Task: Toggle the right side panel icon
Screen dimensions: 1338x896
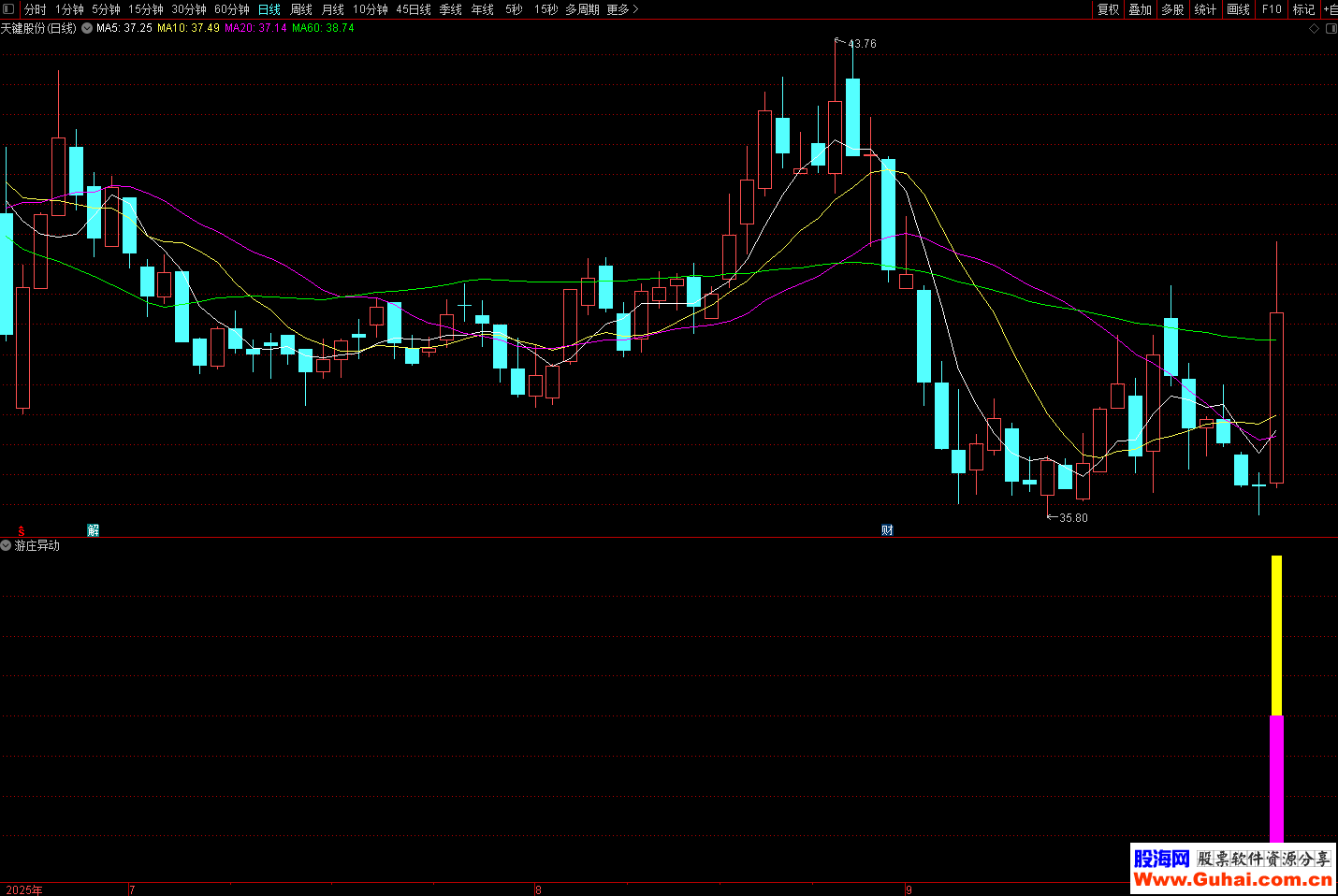Action: (x=1331, y=29)
